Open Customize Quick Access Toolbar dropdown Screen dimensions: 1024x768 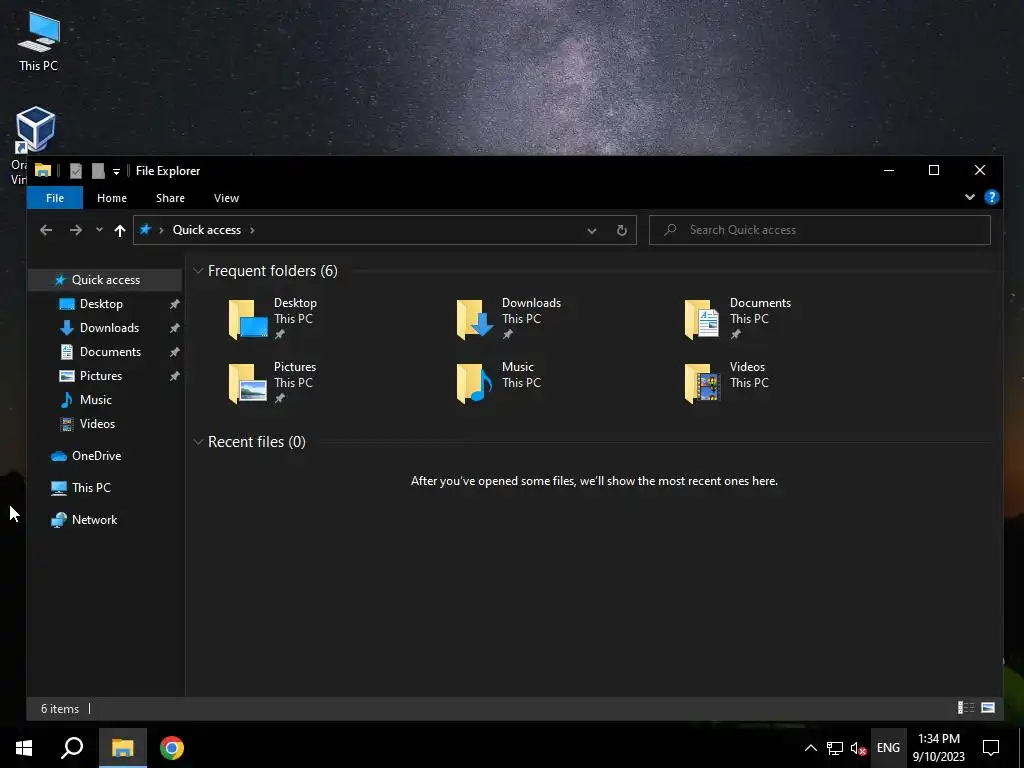click(x=116, y=172)
